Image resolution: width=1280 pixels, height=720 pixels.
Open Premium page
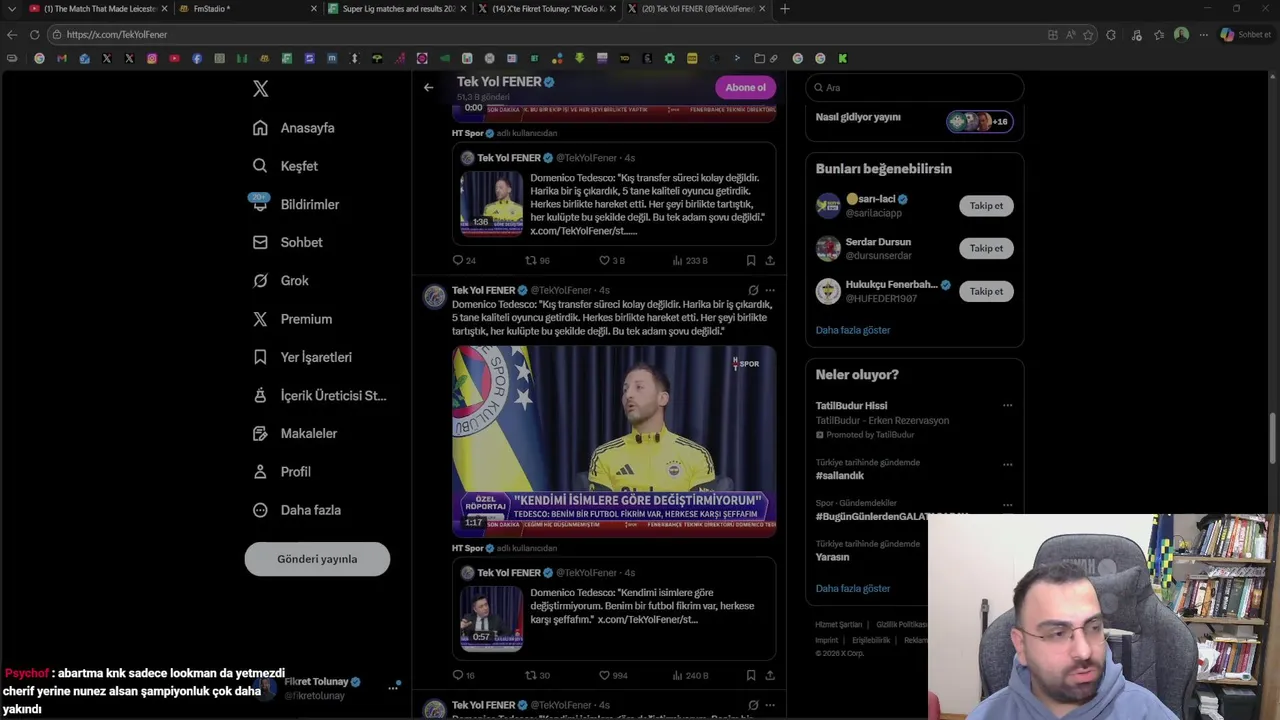click(x=292, y=319)
